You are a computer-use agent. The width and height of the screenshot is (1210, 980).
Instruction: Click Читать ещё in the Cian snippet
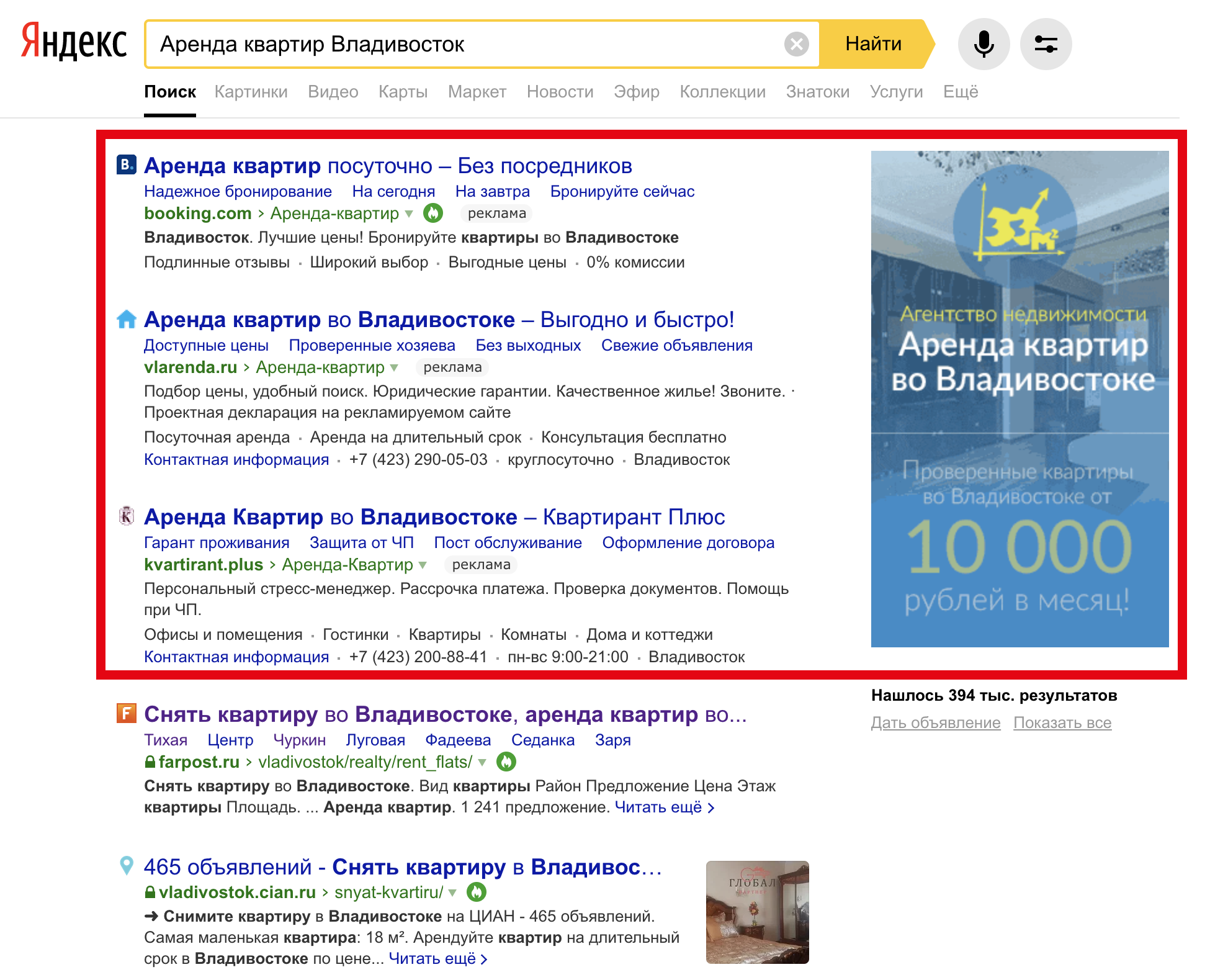pyautogui.click(x=438, y=958)
